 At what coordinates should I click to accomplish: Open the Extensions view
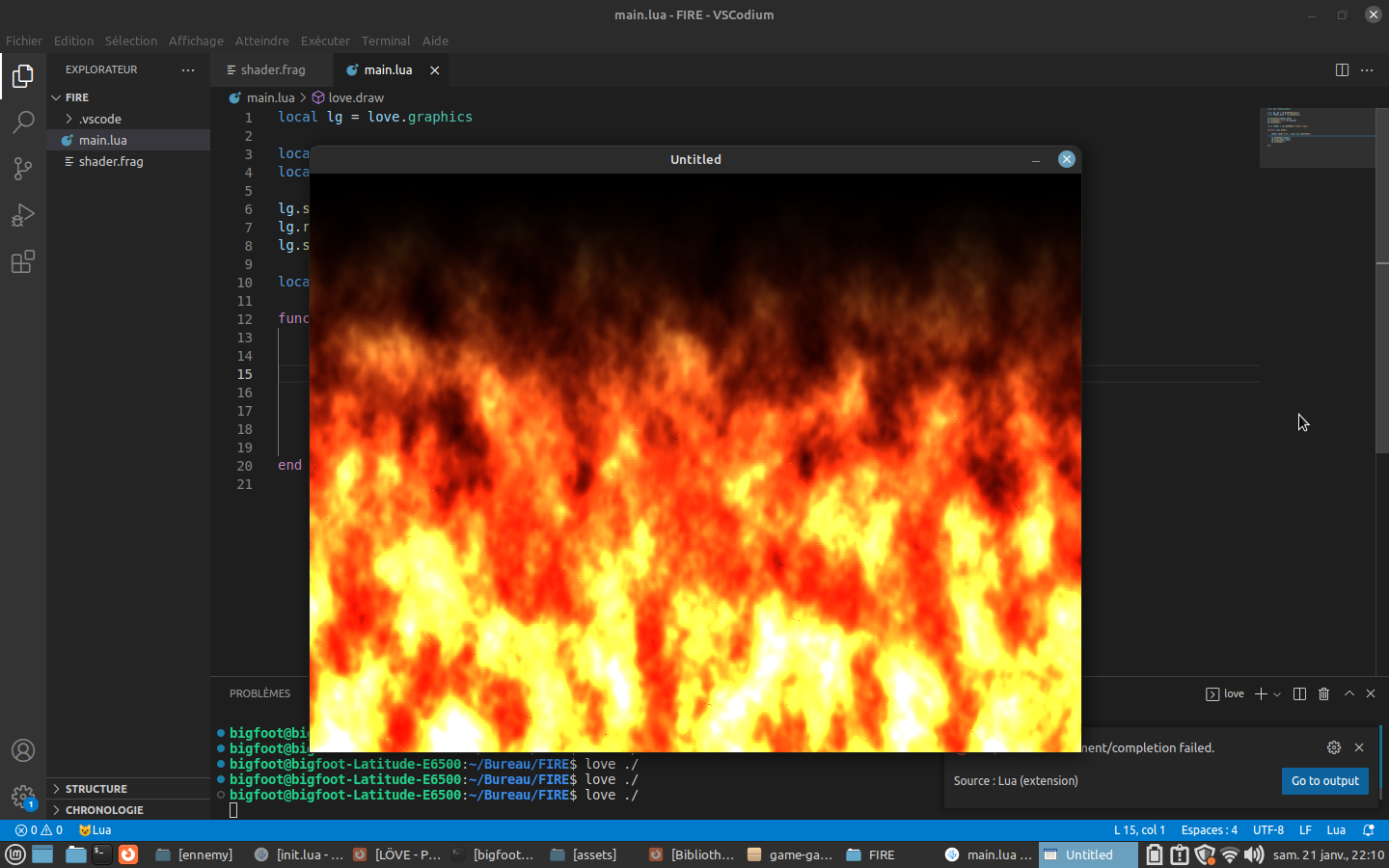23,261
